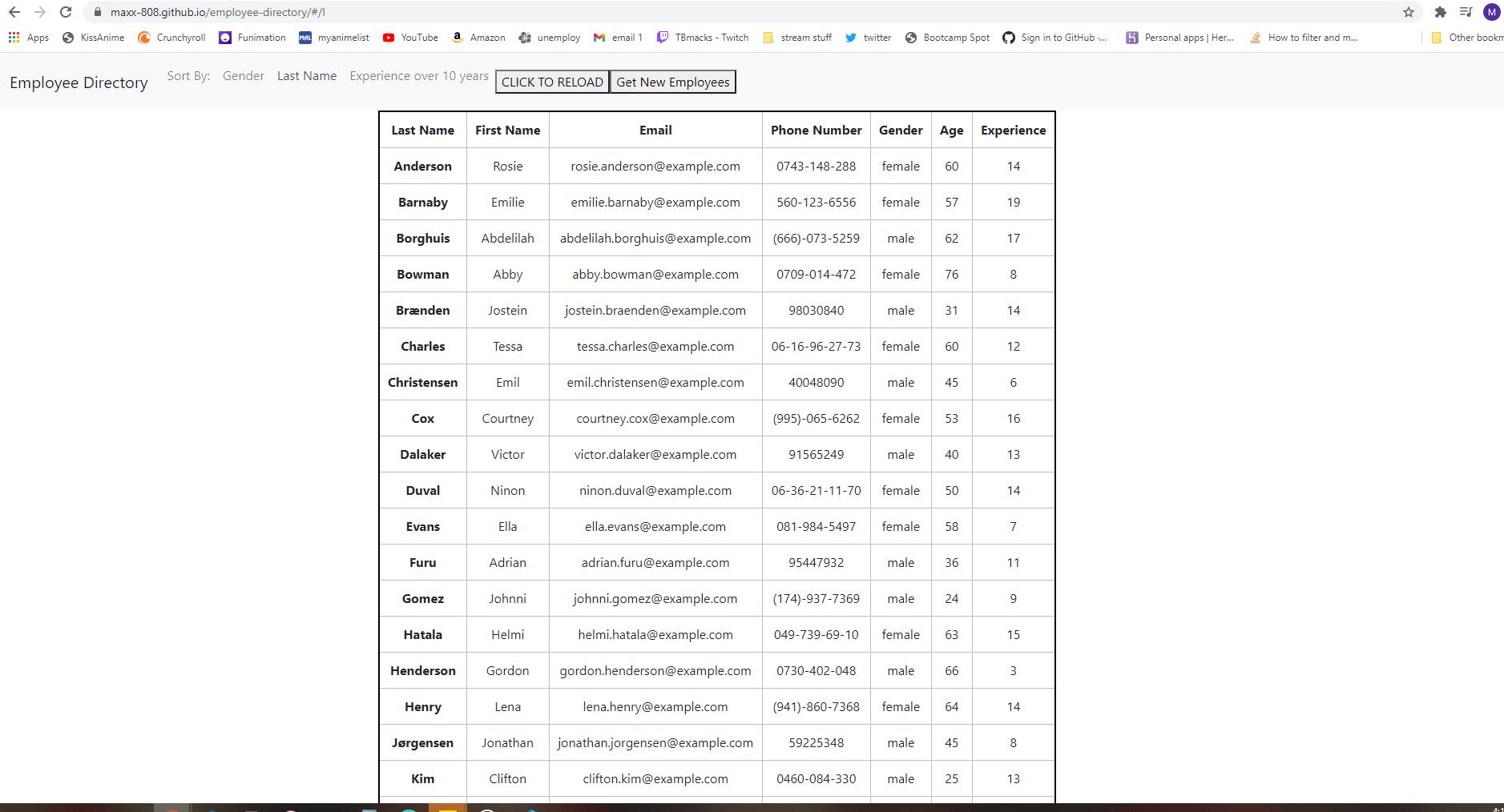Open the twitter bookmark
Image resolution: width=1504 pixels, height=812 pixels.
pyautogui.click(x=868, y=38)
